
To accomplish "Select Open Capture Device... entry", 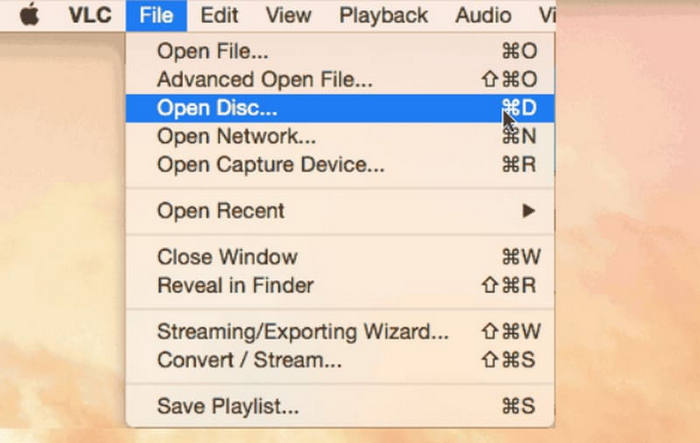I will 340,165.
